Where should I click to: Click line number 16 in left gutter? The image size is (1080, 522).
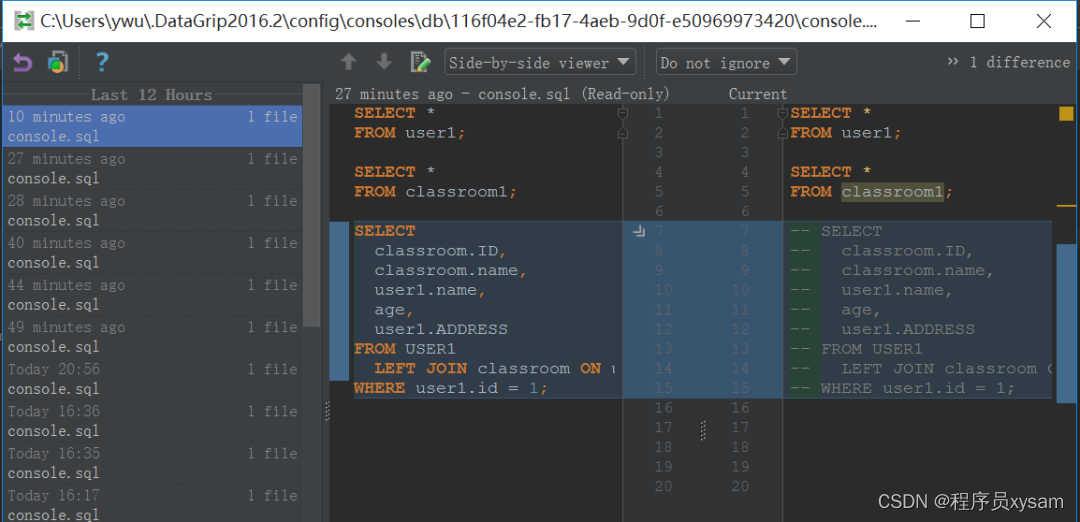click(663, 408)
